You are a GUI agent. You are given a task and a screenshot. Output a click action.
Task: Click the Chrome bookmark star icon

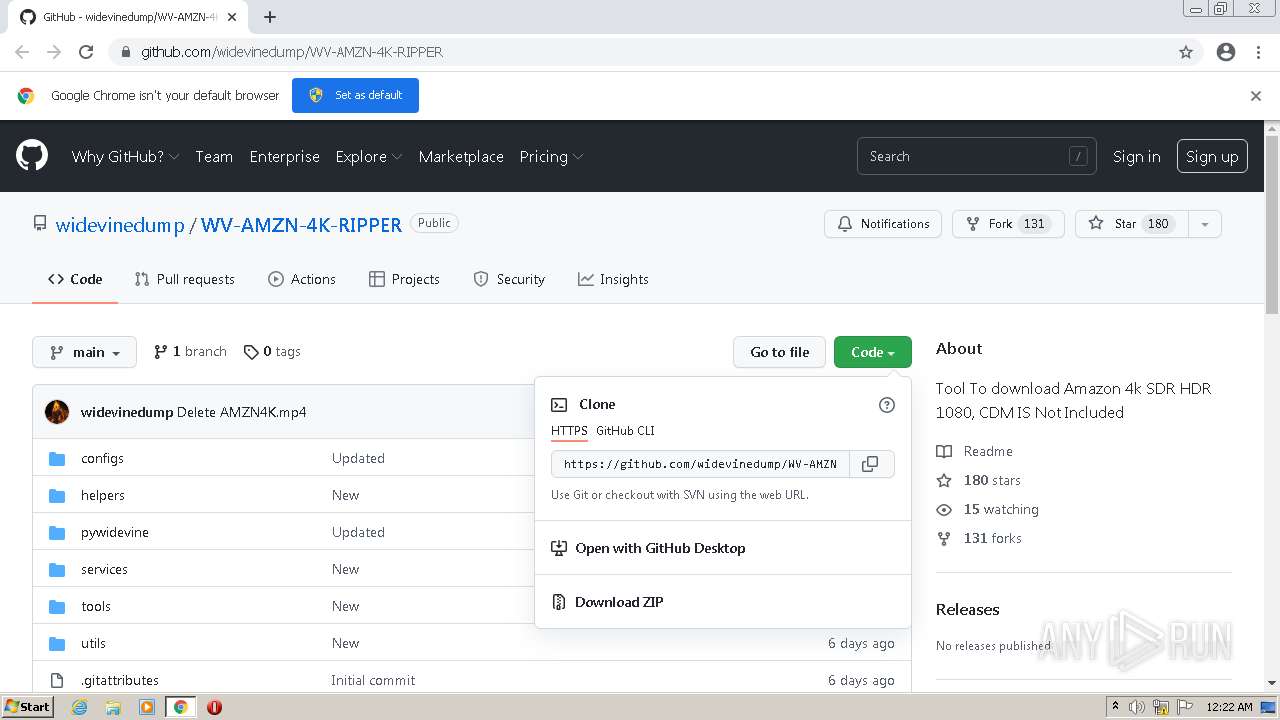(x=1186, y=52)
